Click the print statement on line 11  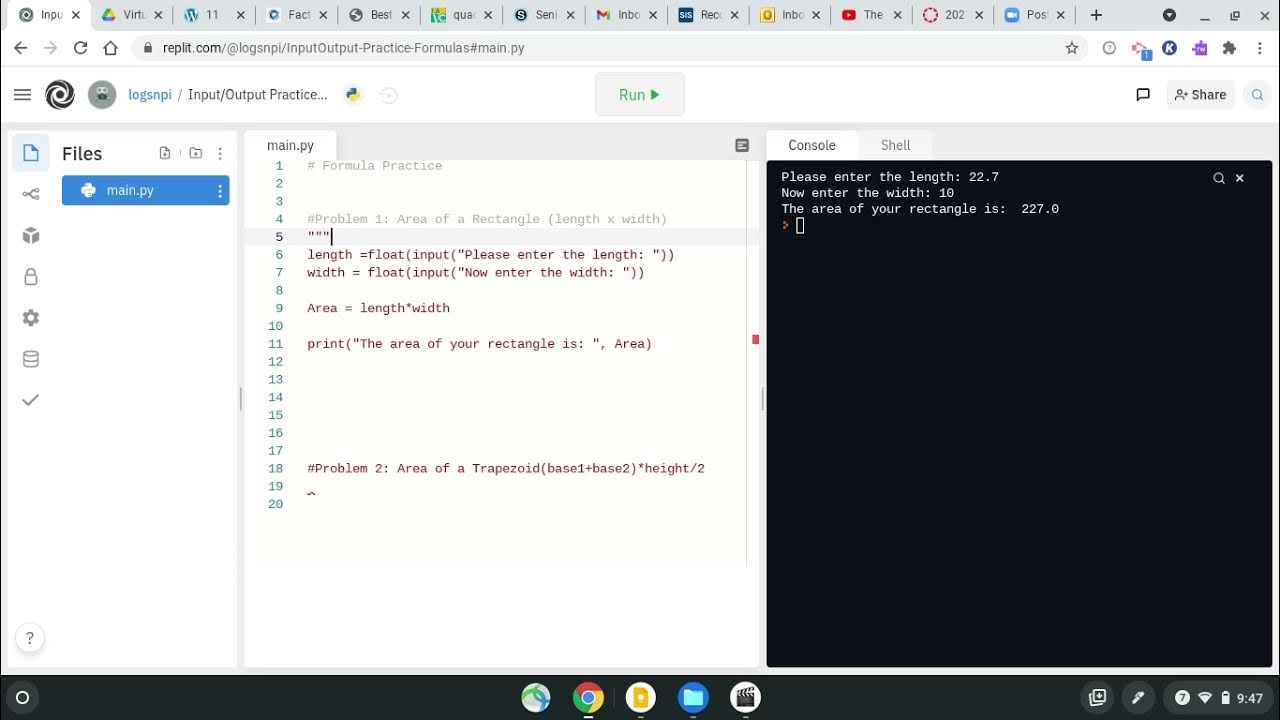(479, 344)
